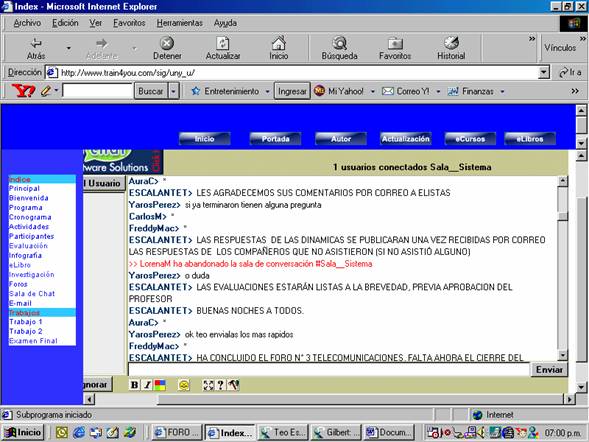Toggle bold text in chat toolbar
This screenshot has width=589, height=442.
click(134, 385)
